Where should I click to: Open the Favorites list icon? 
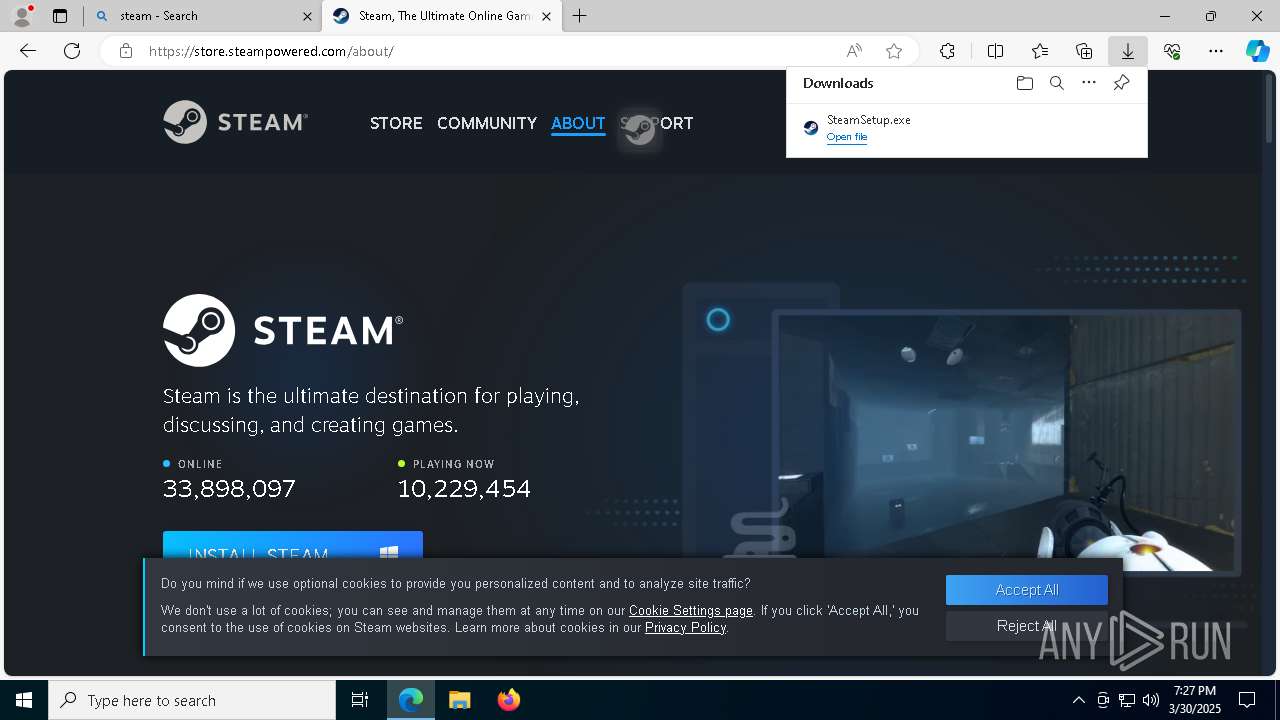pos(1040,51)
